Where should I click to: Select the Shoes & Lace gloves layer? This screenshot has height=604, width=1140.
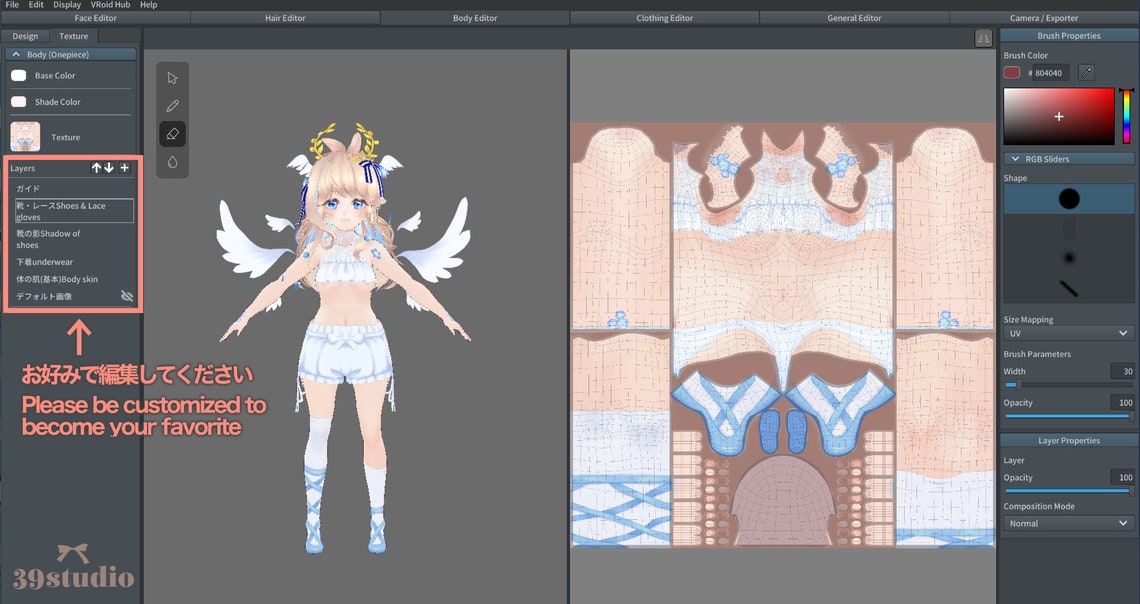(x=75, y=211)
